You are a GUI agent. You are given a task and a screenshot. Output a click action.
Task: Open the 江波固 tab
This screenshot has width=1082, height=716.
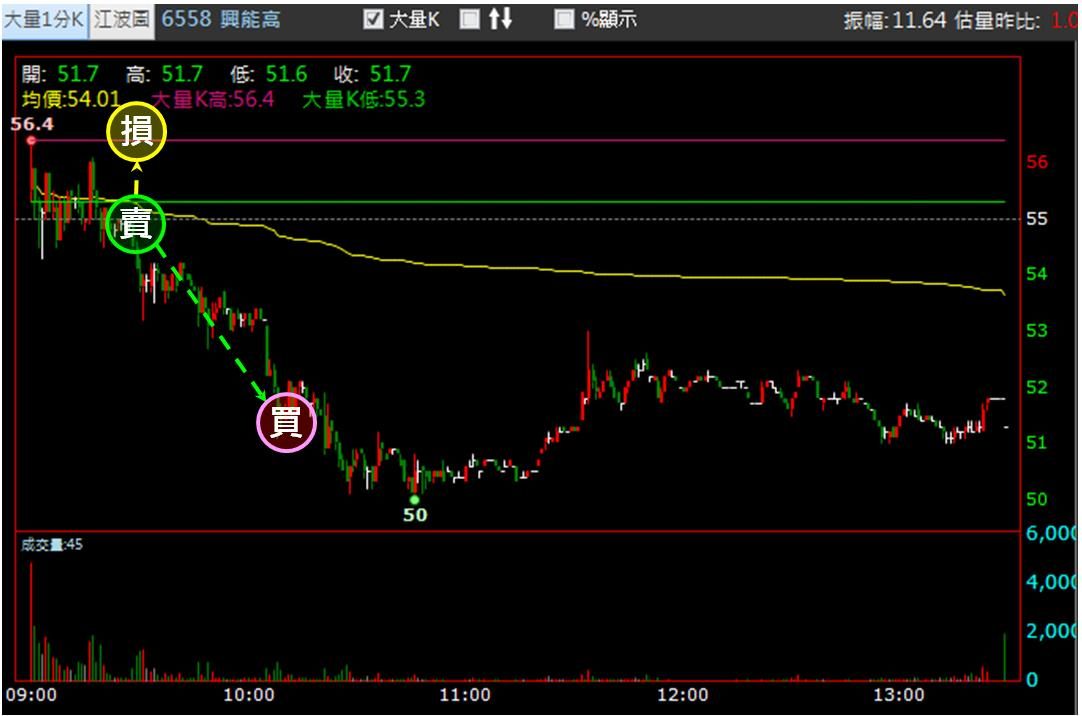121,19
